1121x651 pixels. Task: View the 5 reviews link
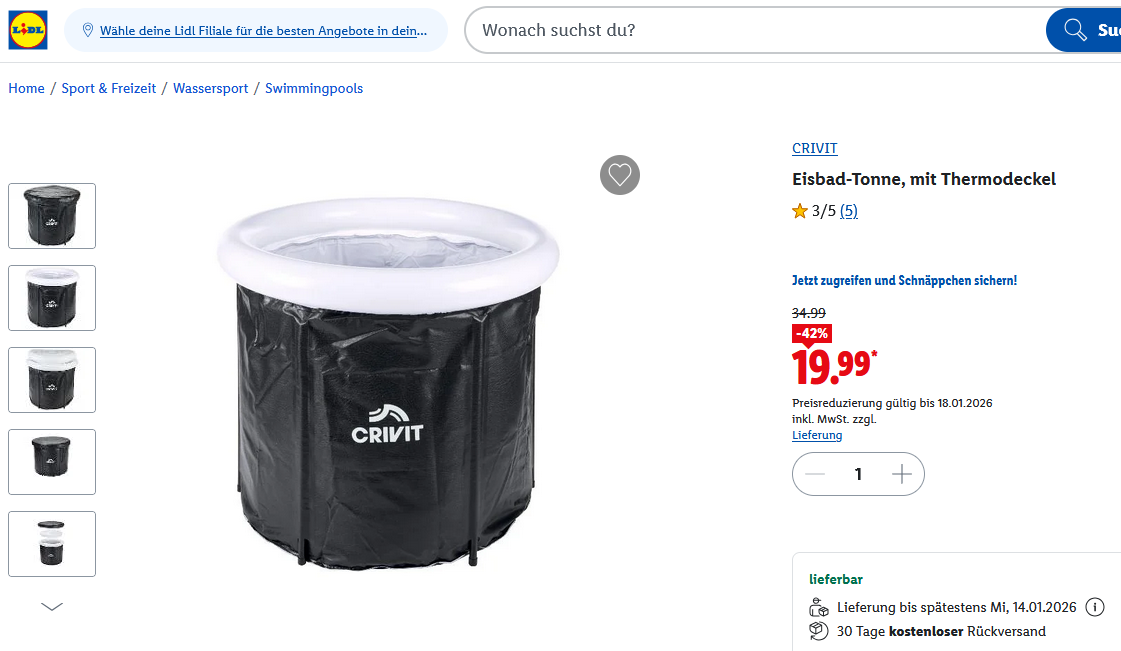pyautogui.click(x=849, y=211)
